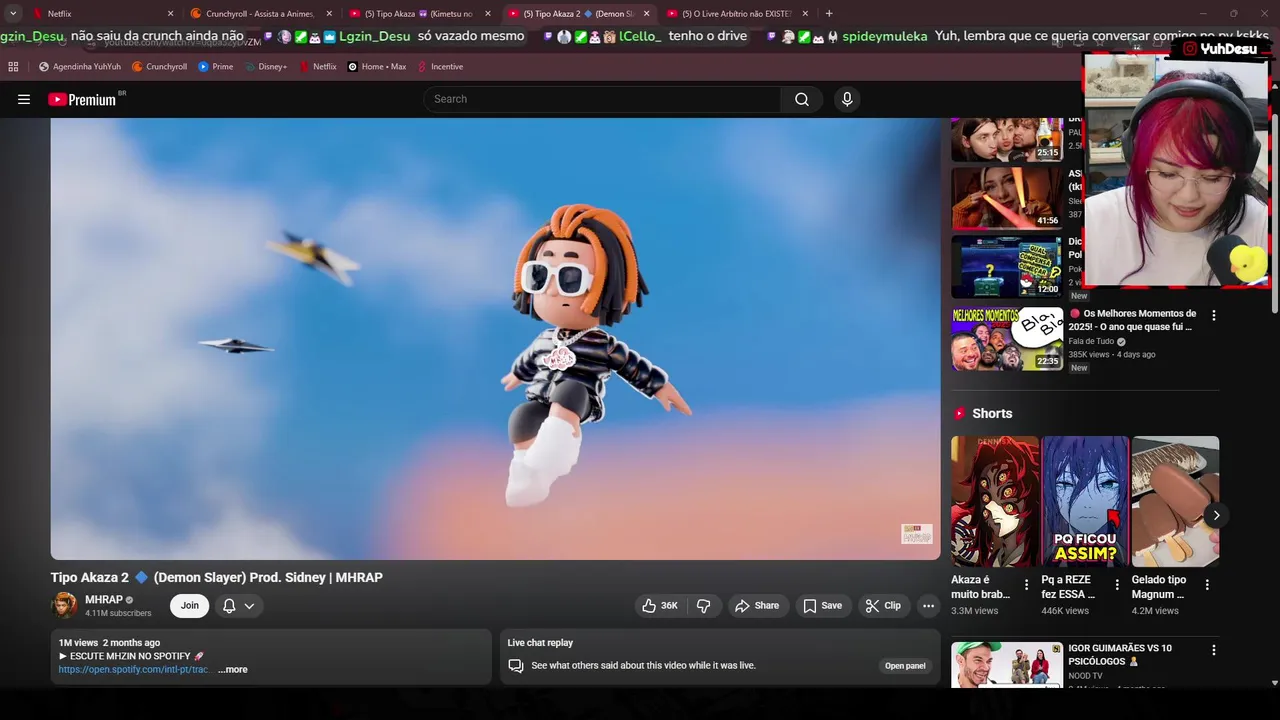Open options for Os Melhores Momentos video

tap(1214, 315)
